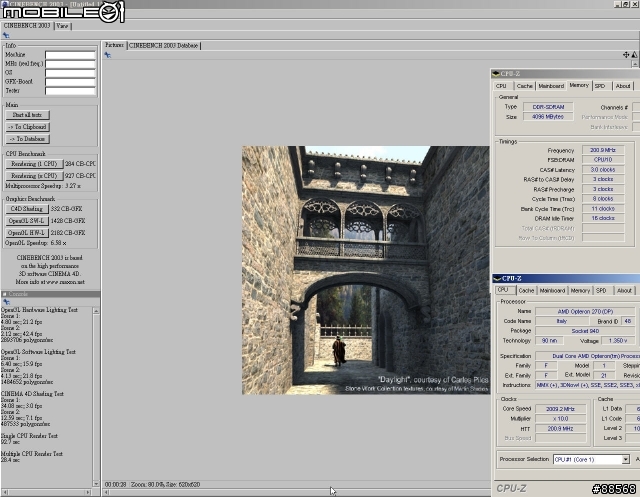Click the console scrollbar down arrow
Screen dimensions: 640x497
(96, 484)
